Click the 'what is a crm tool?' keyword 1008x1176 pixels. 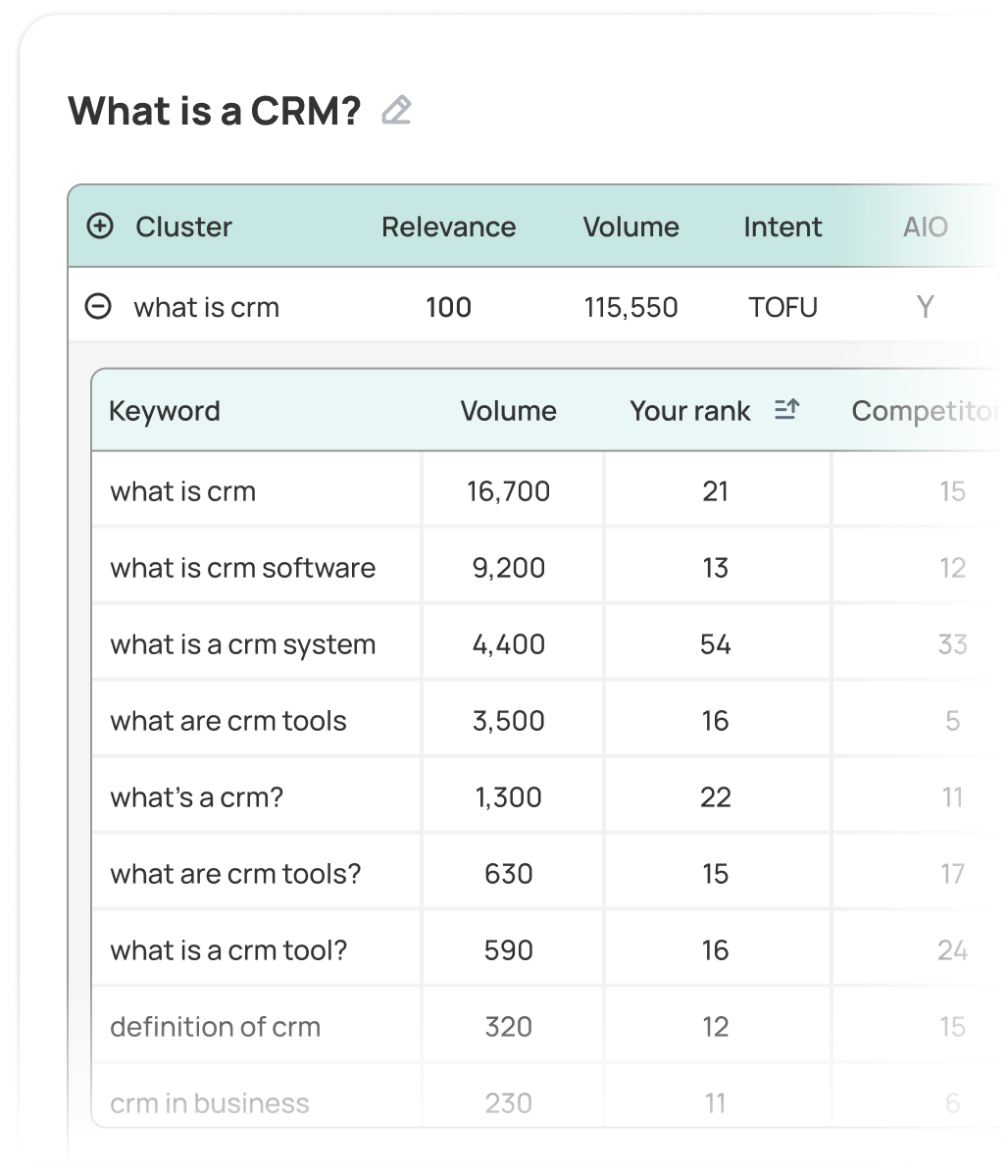click(x=228, y=950)
